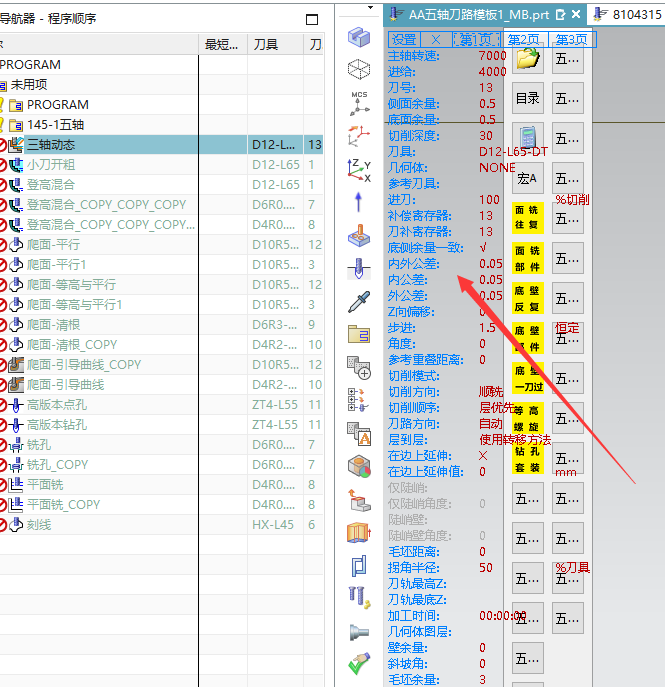
Task: Switch to the 8104315 file tab
Action: pos(627,15)
